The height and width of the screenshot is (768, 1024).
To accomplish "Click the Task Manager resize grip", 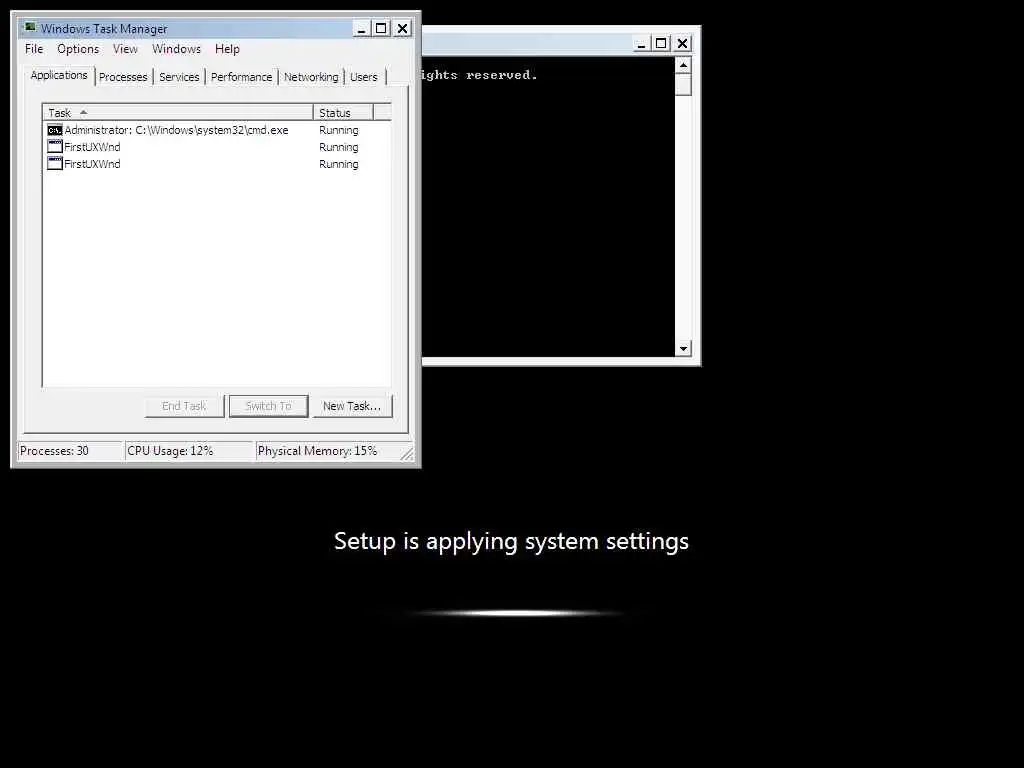I will tap(407, 453).
